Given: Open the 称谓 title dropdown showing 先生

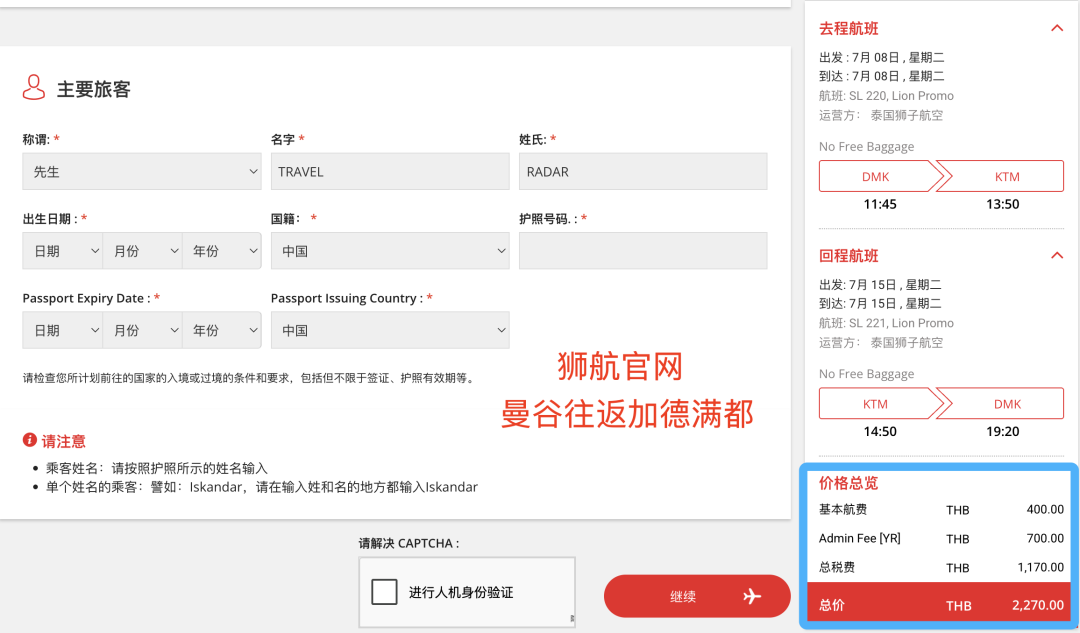Looking at the screenshot, I should tap(141, 171).
